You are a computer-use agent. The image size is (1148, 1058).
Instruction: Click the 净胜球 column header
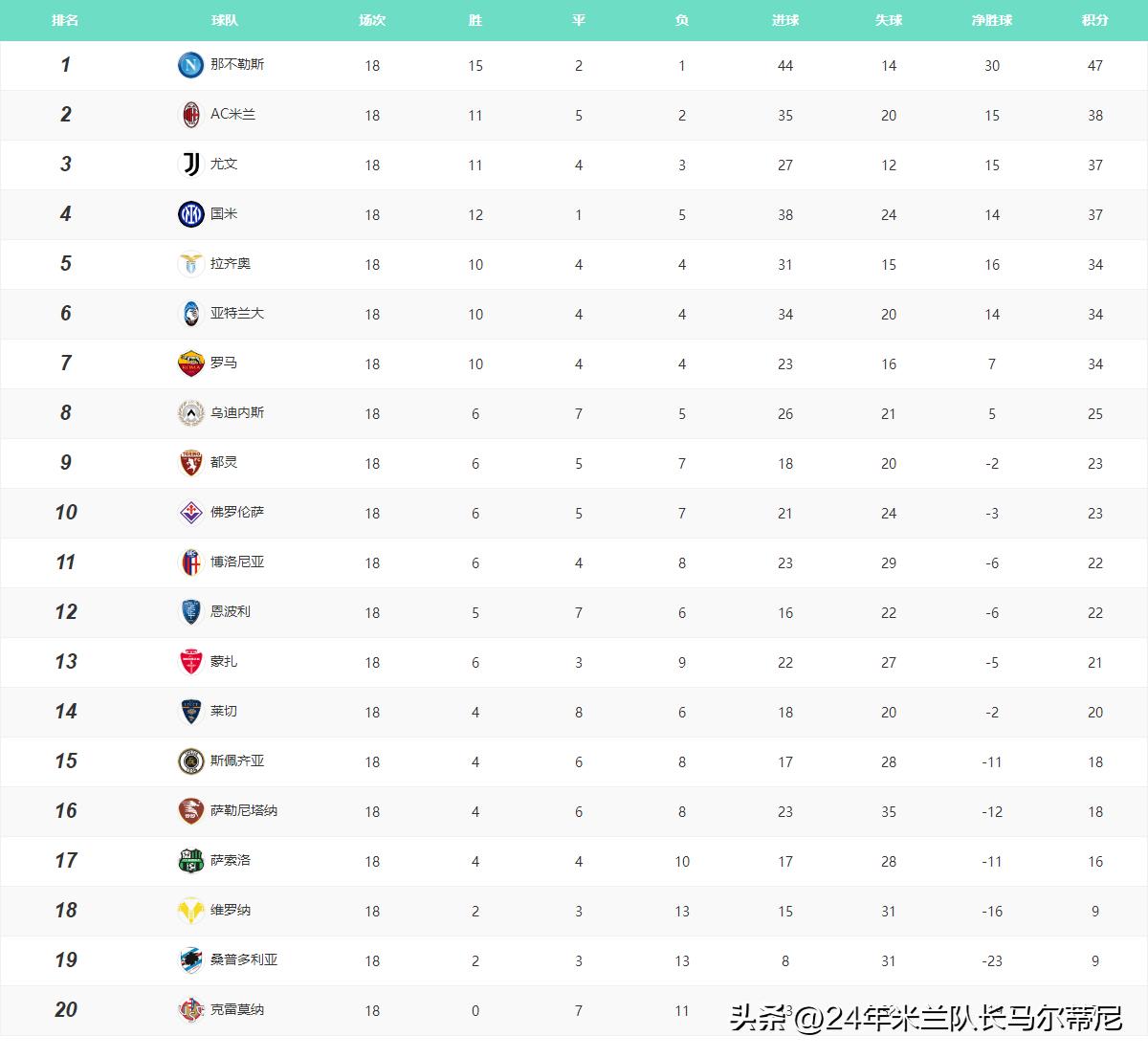click(x=991, y=20)
